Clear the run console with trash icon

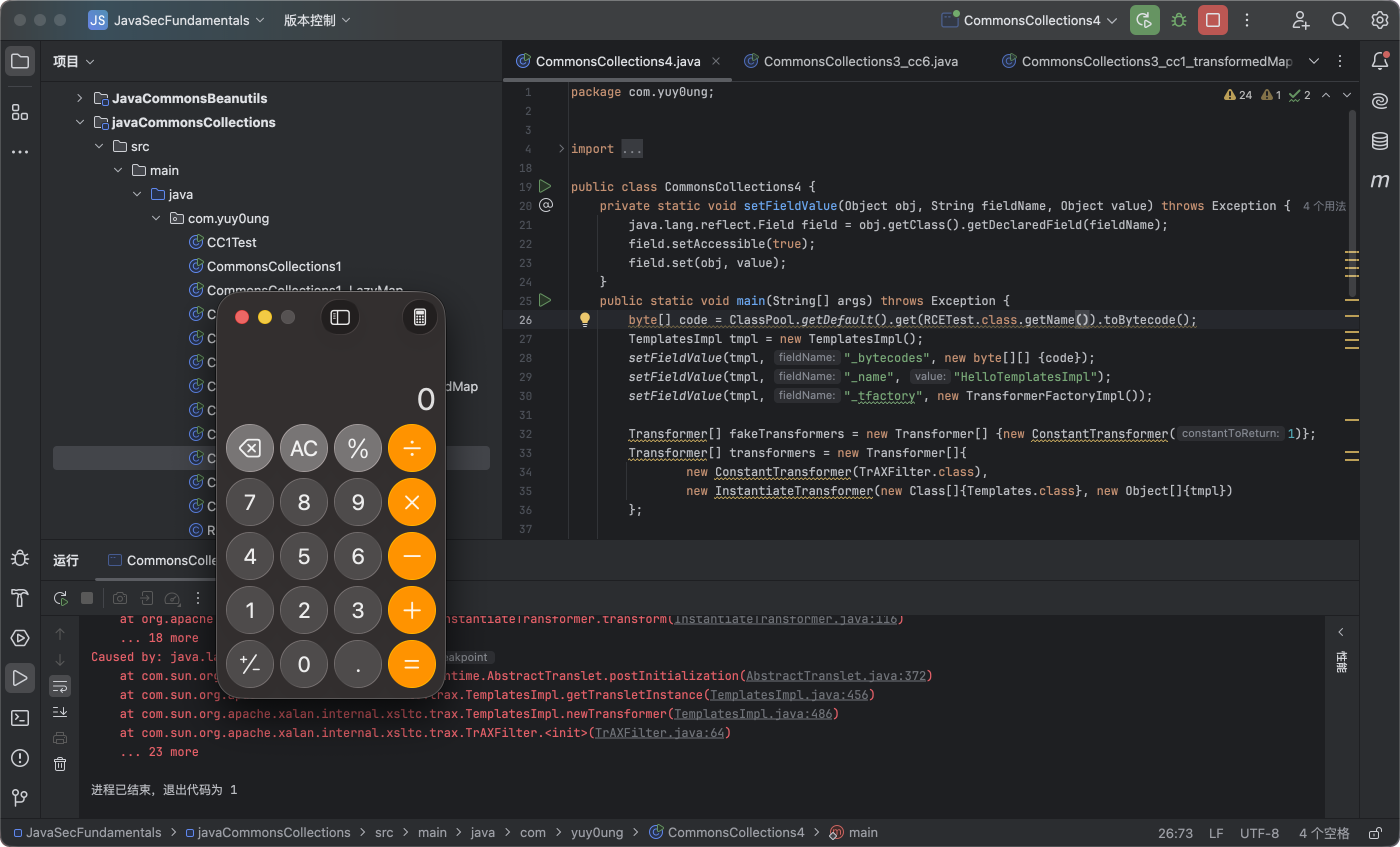click(x=59, y=764)
